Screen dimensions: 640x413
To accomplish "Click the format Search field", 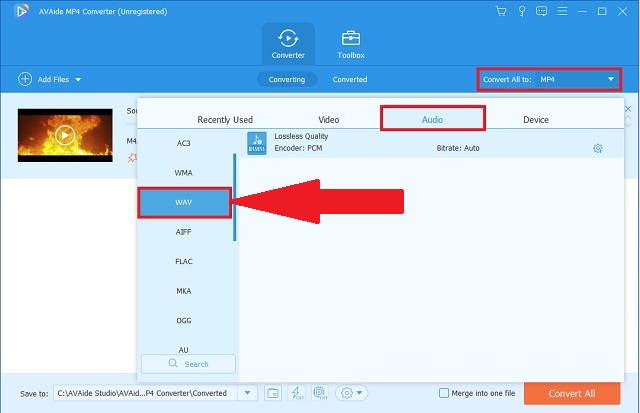I will pos(188,364).
